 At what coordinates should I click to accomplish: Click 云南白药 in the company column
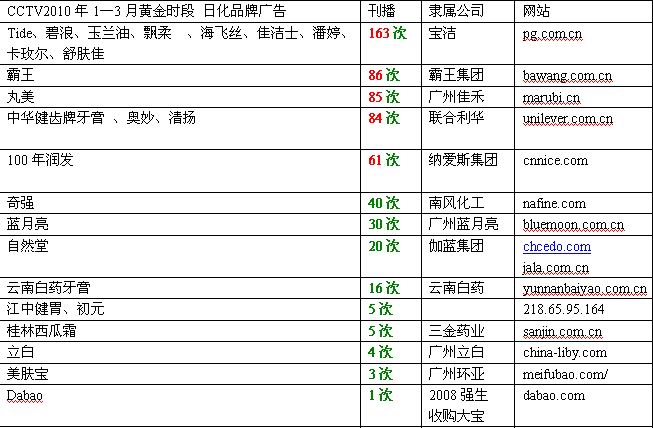tap(456, 288)
